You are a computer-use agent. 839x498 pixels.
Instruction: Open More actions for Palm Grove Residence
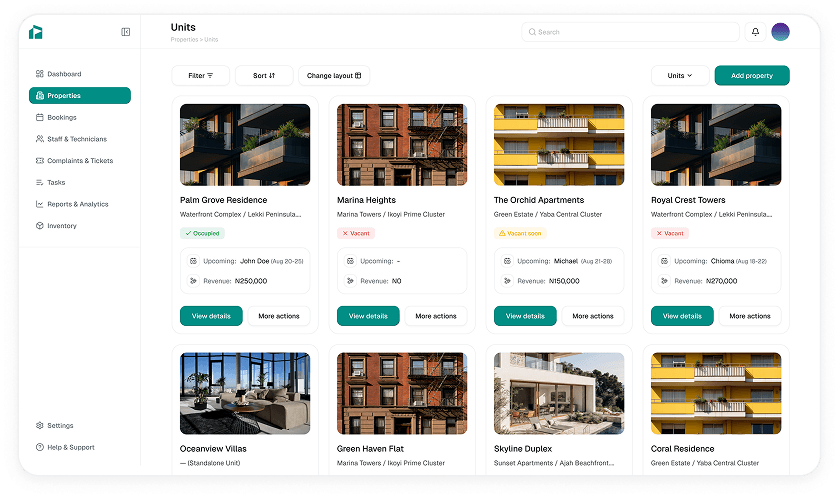[x=279, y=316]
